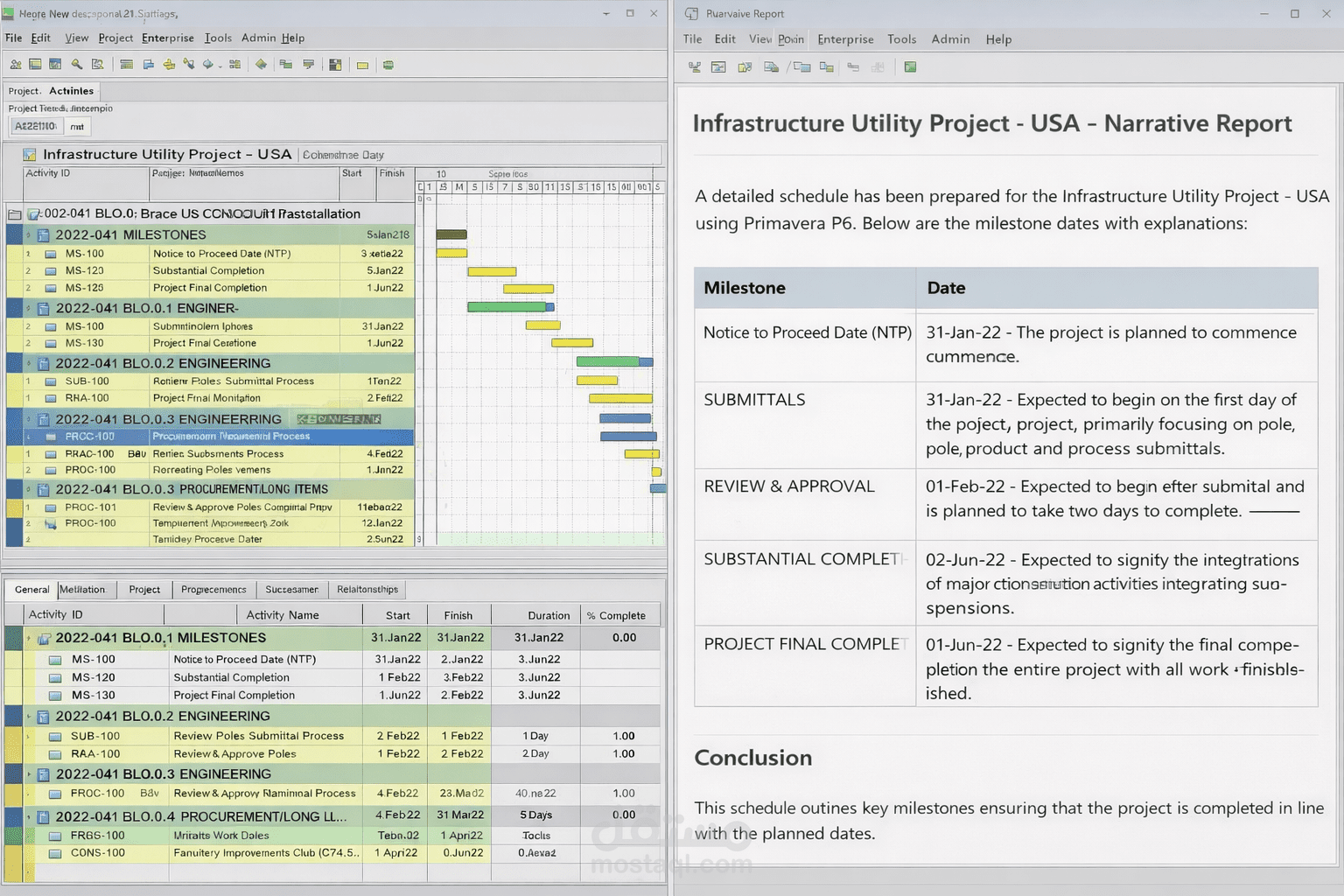The height and width of the screenshot is (896, 1344).
Task: Select the Substantial Completion row in top table
Action: click(x=210, y=271)
